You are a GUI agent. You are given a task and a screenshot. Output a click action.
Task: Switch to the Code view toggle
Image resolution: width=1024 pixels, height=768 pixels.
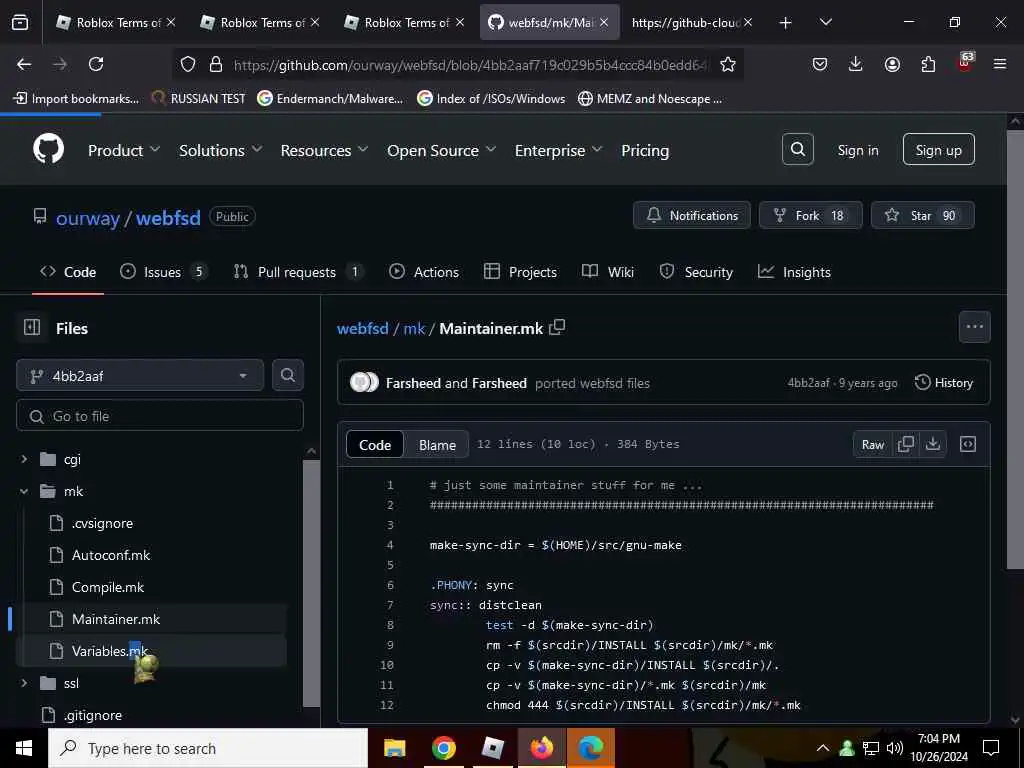point(375,444)
